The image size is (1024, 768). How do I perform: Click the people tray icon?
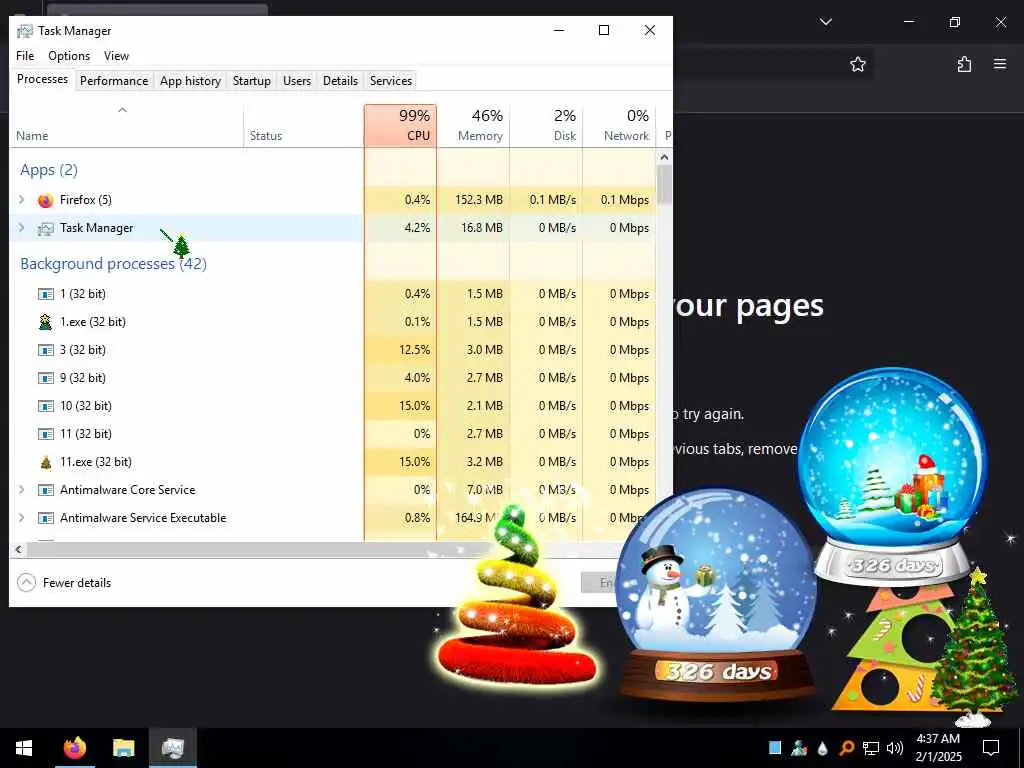click(x=799, y=748)
